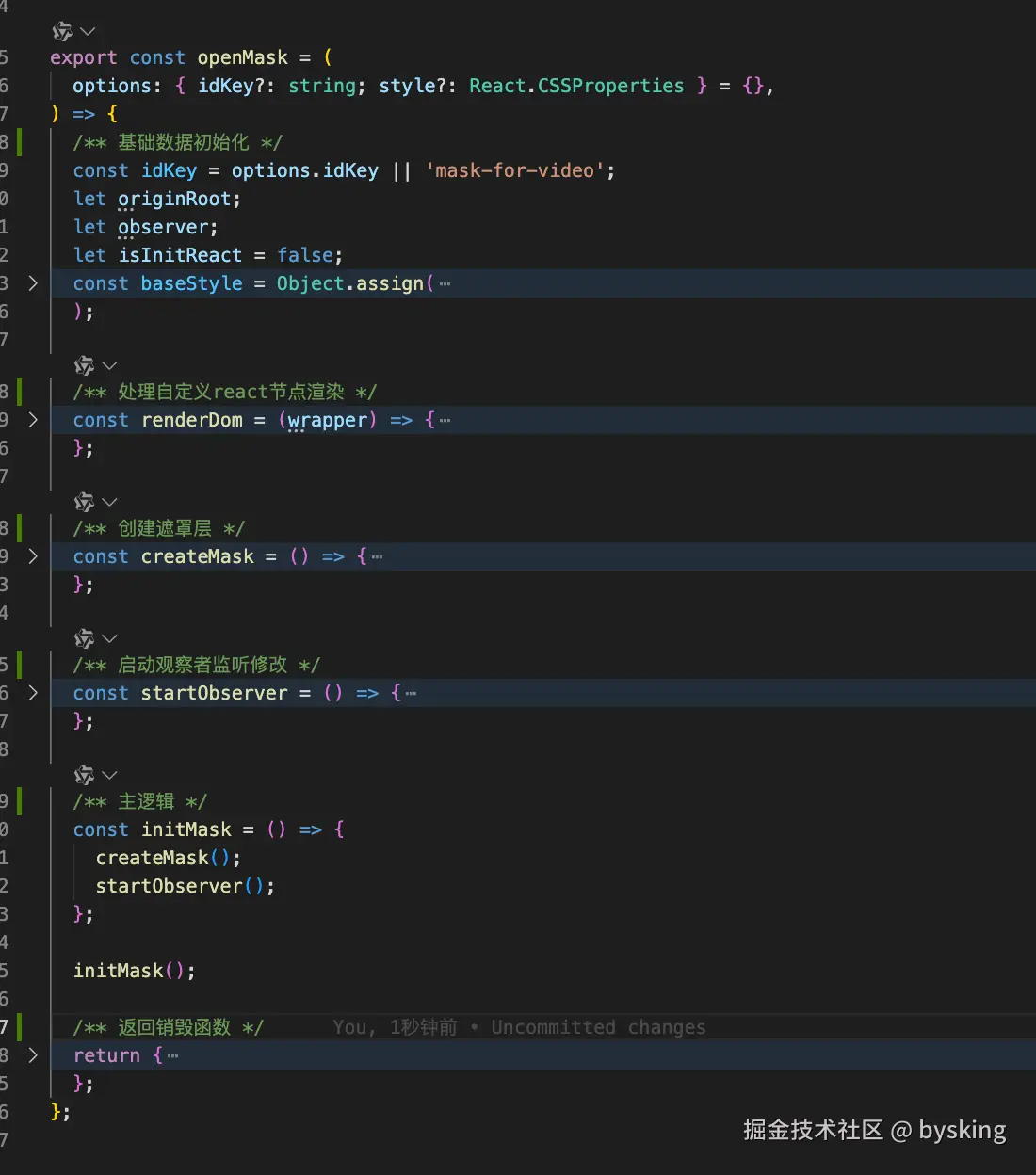This screenshot has width=1036, height=1175.
Task: Click the /** 返回销毁函数 */ comment
Action: pos(169,1027)
